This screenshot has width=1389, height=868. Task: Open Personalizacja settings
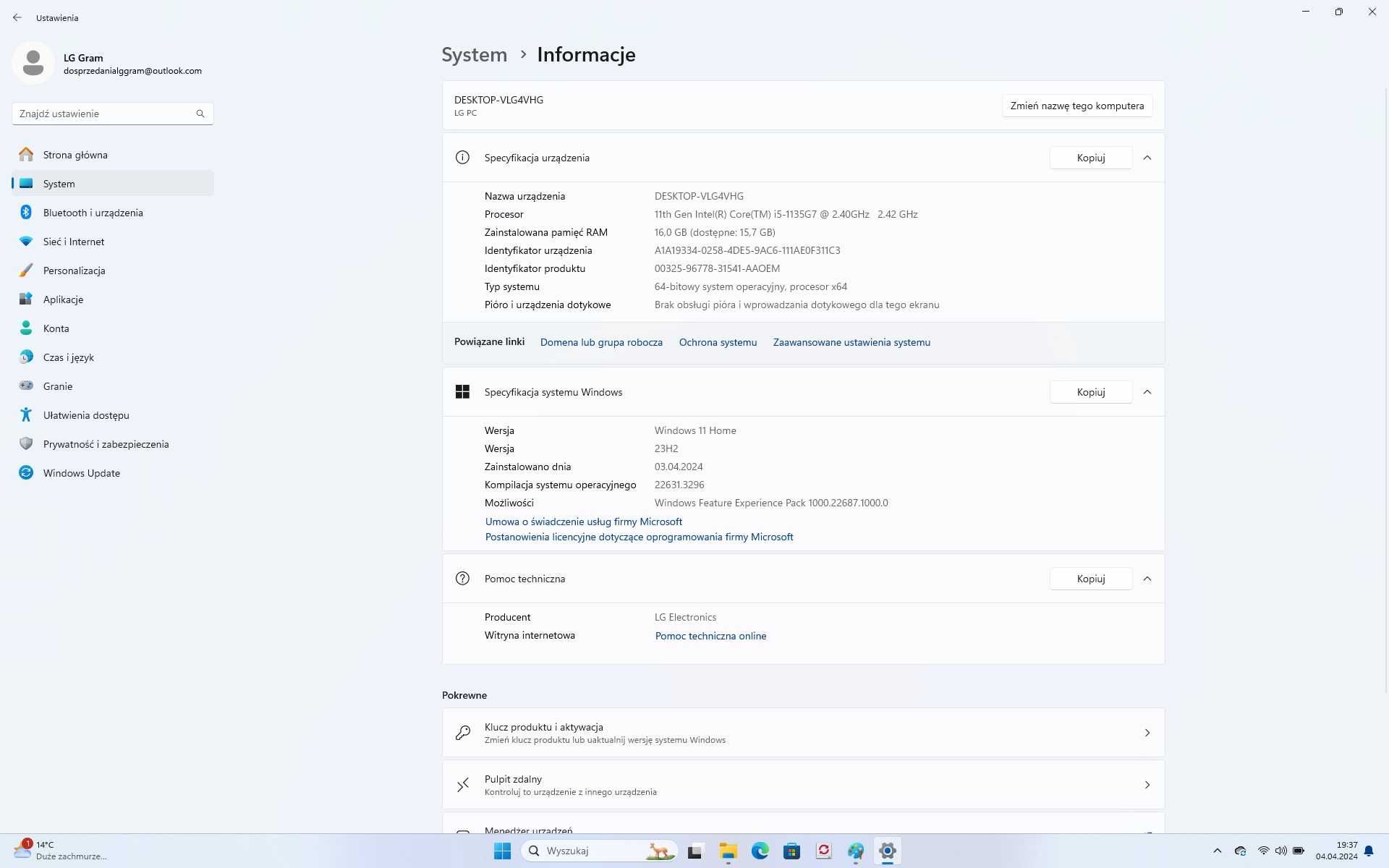tap(113, 271)
